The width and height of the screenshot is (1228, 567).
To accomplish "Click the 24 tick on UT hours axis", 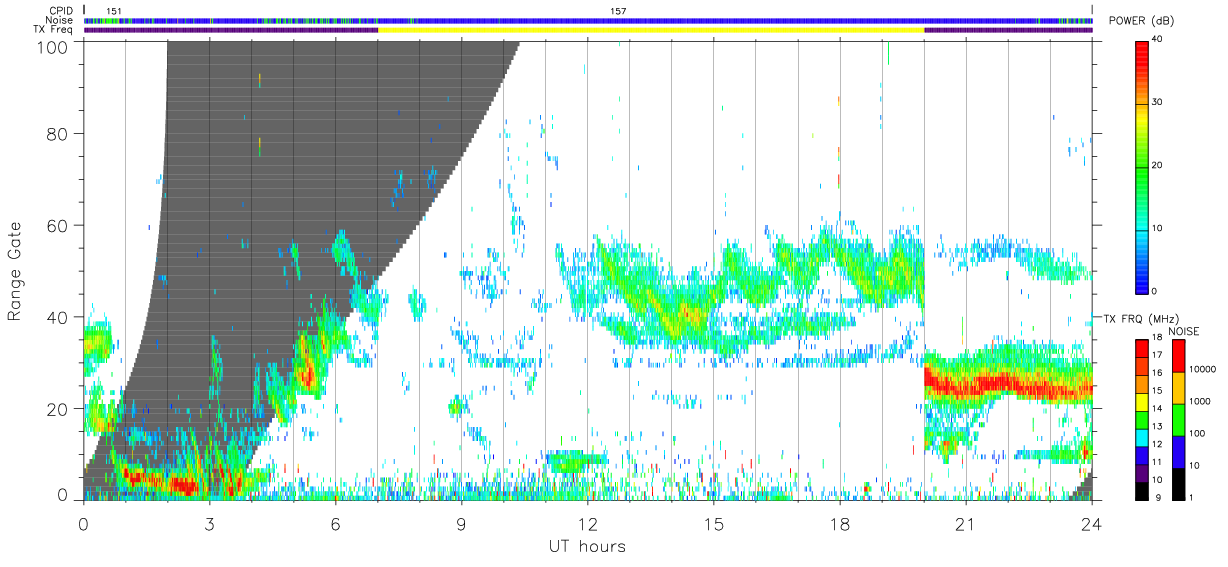I will click(1092, 524).
